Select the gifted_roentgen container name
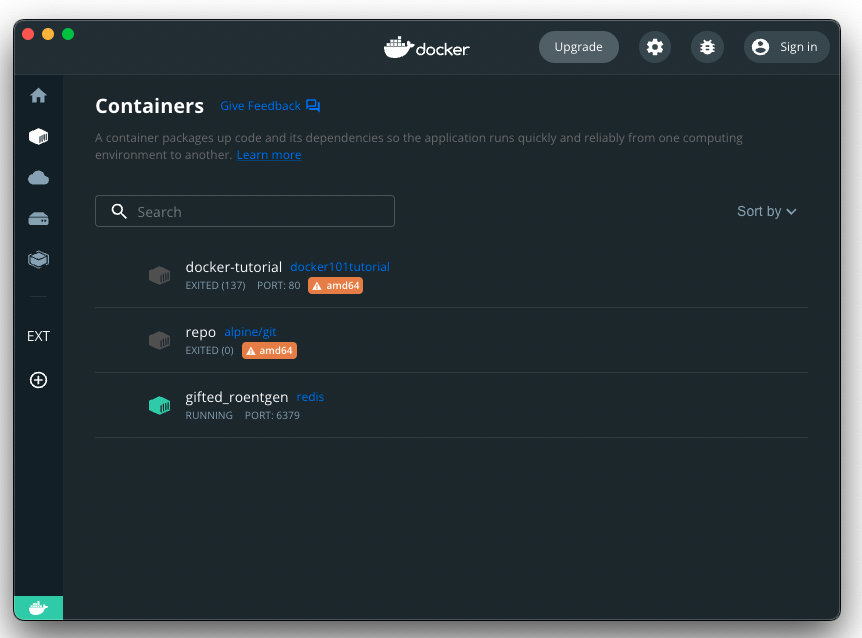 click(x=237, y=397)
